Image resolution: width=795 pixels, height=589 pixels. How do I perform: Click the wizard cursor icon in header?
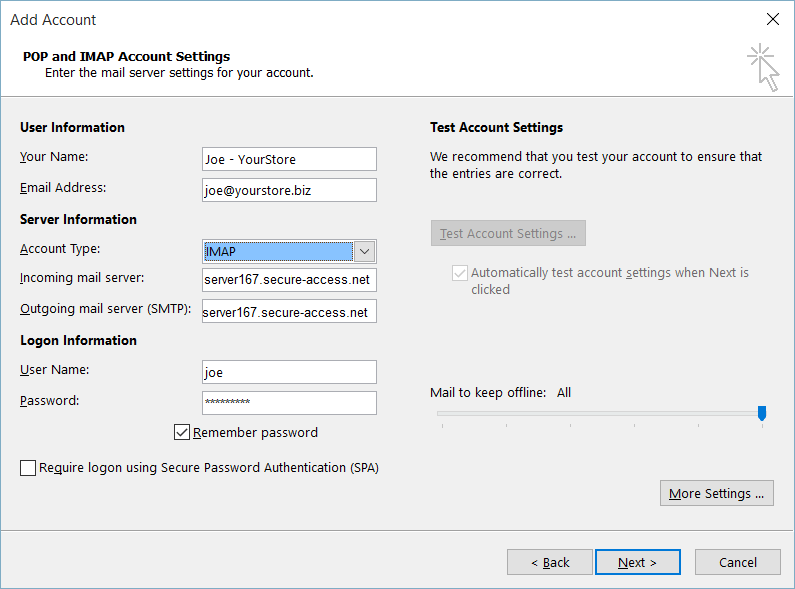[x=764, y=68]
